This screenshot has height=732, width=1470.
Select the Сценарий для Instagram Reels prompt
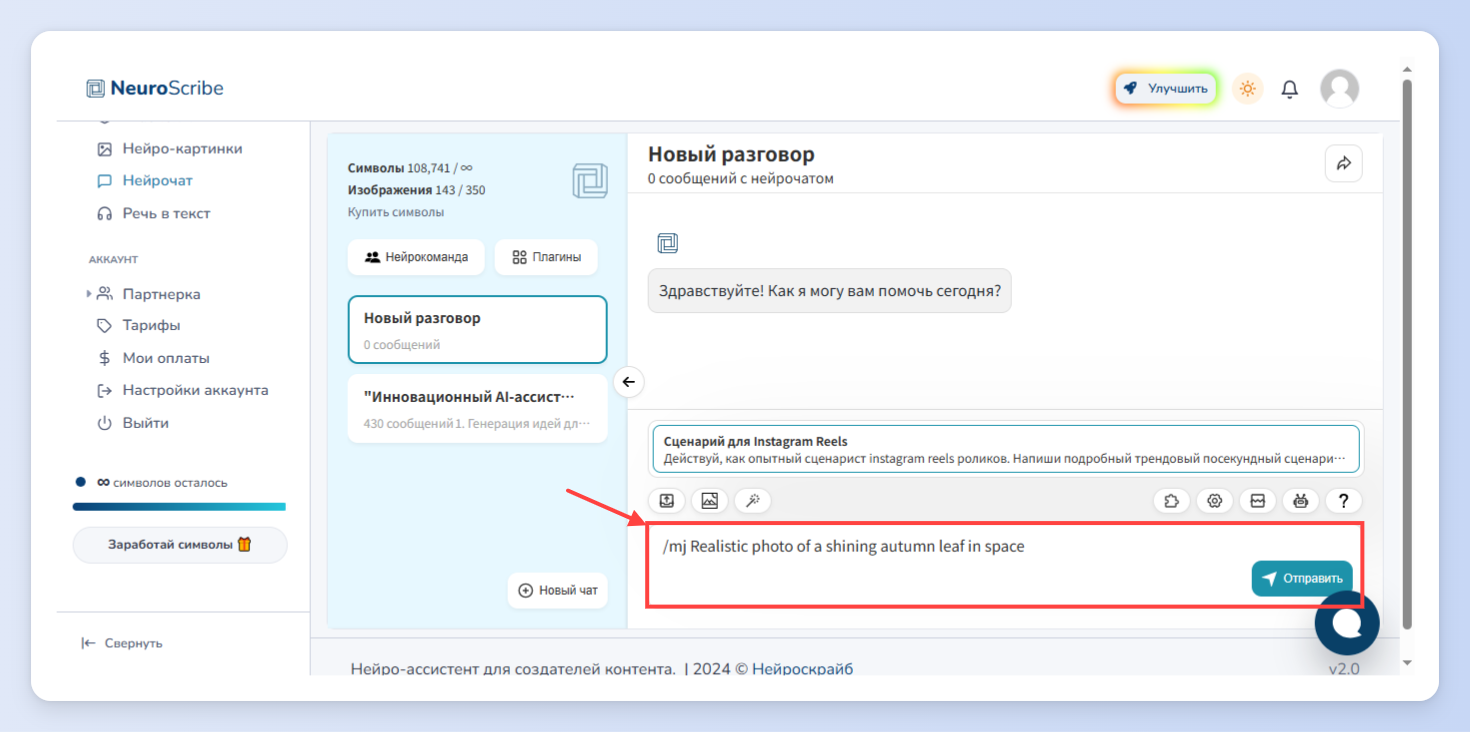[1005, 450]
